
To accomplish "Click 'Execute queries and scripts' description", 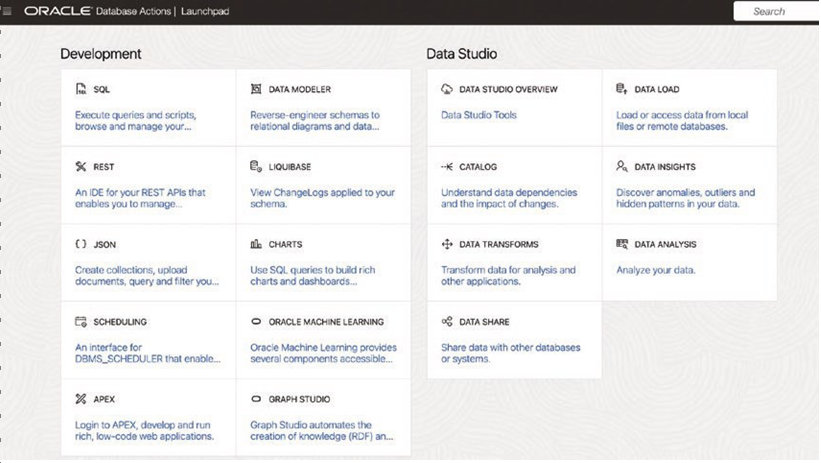I will pyautogui.click(x=136, y=120).
